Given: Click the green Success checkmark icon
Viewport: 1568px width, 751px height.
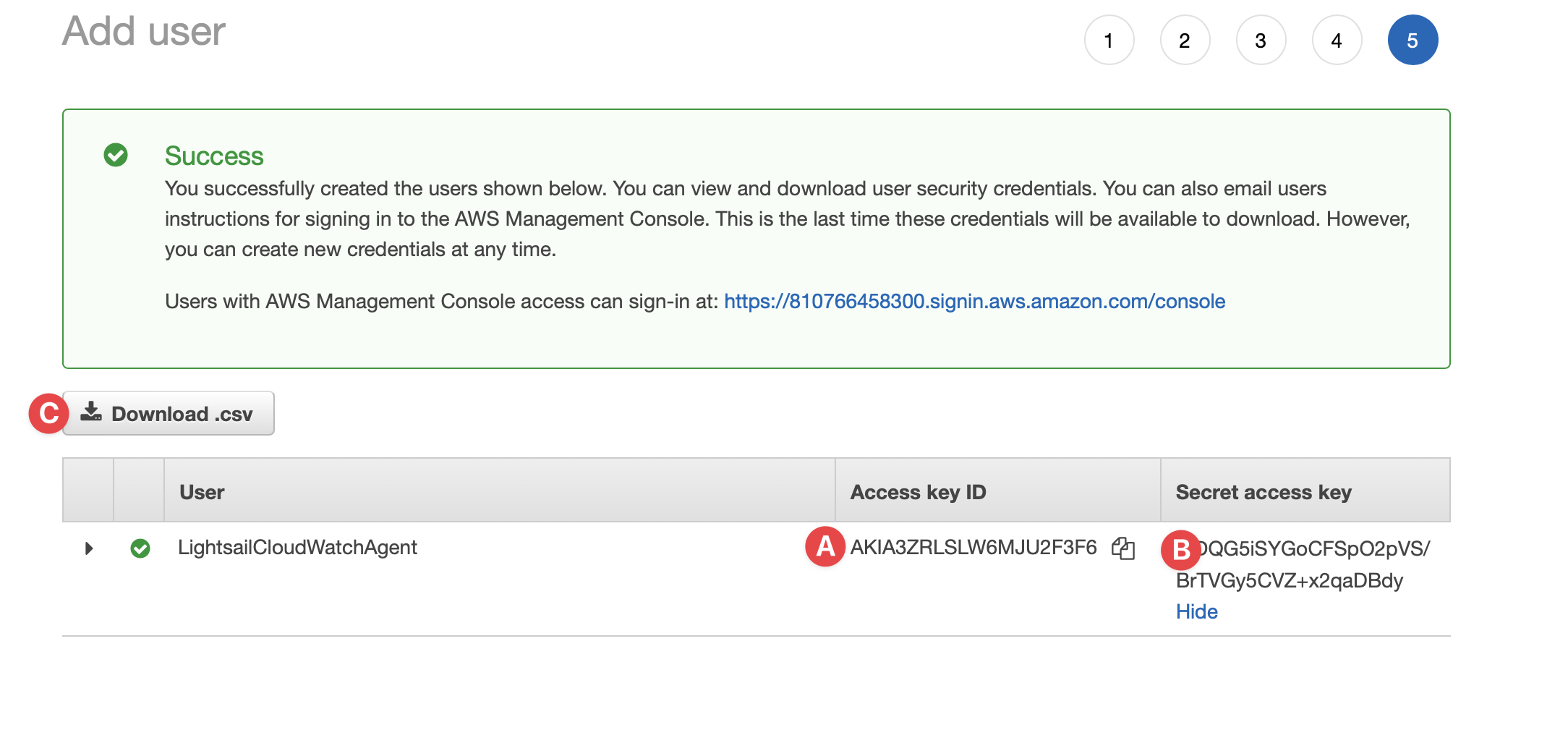Looking at the screenshot, I should [116, 155].
